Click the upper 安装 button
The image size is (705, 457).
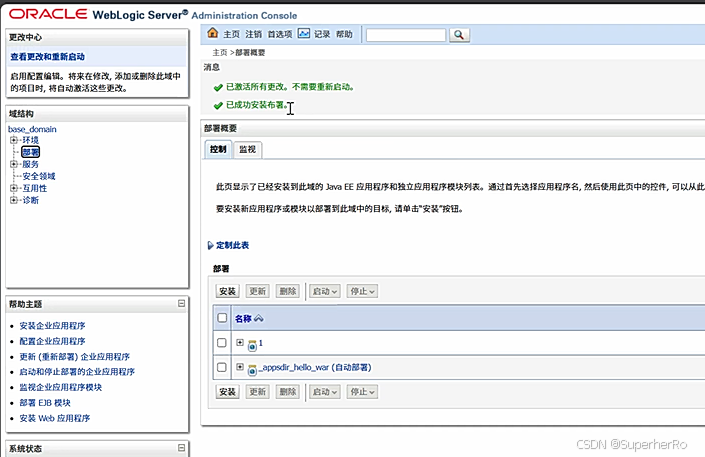[x=228, y=291]
